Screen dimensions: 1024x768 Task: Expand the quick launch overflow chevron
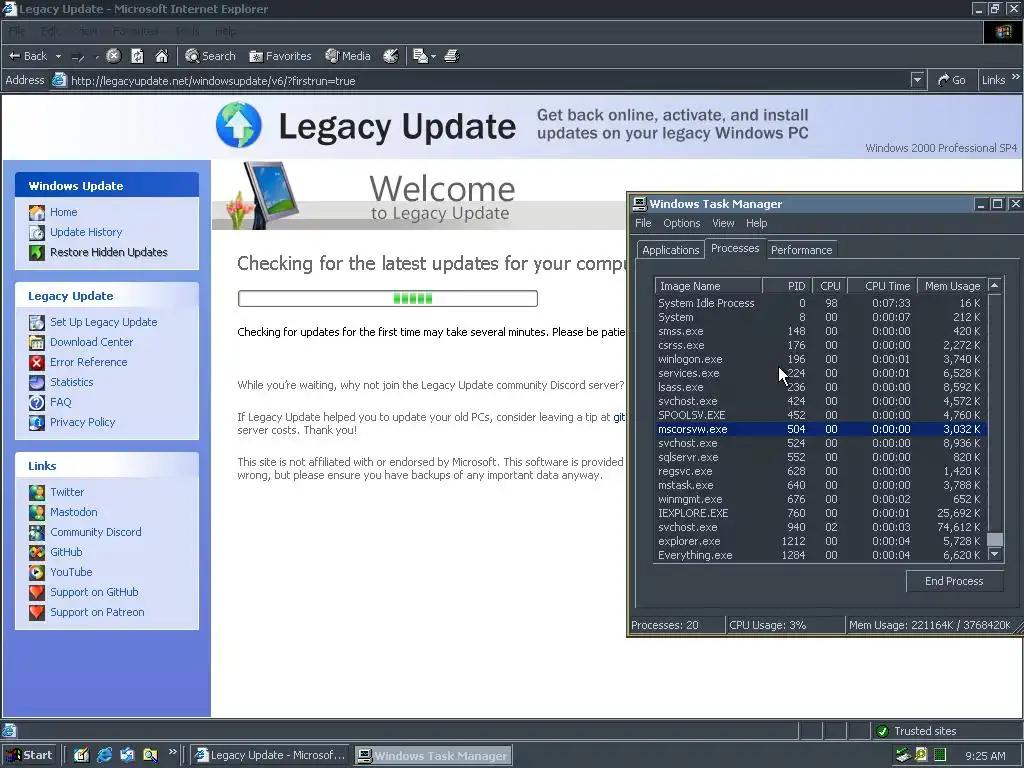click(x=172, y=752)
